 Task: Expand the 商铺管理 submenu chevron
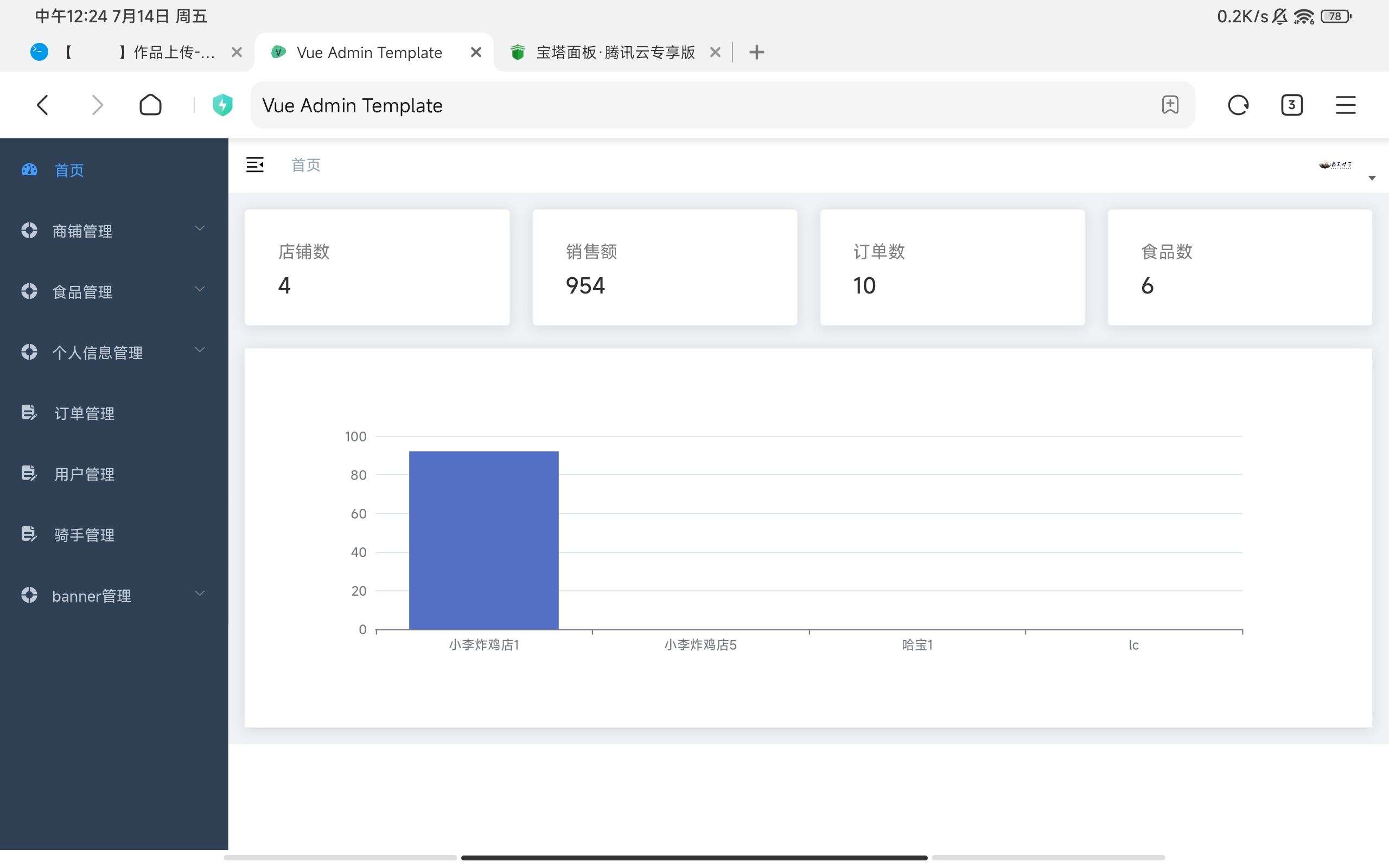(200, 228)
